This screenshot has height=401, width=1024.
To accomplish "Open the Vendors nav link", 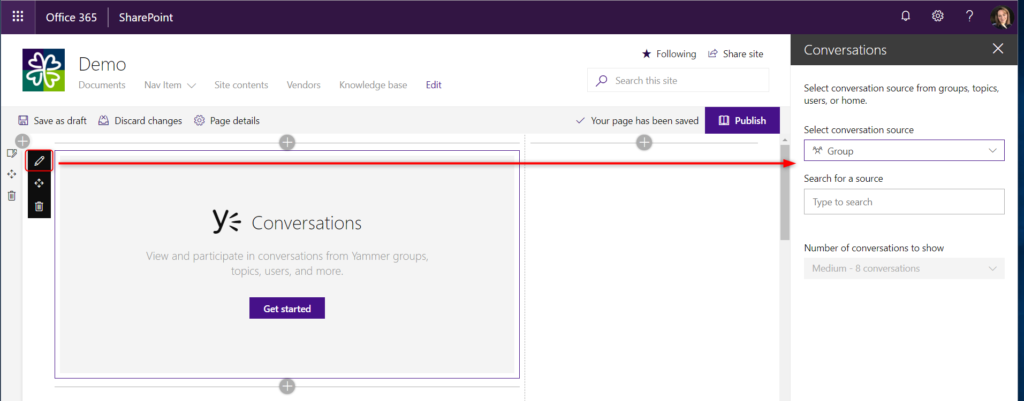I will 304,85.
